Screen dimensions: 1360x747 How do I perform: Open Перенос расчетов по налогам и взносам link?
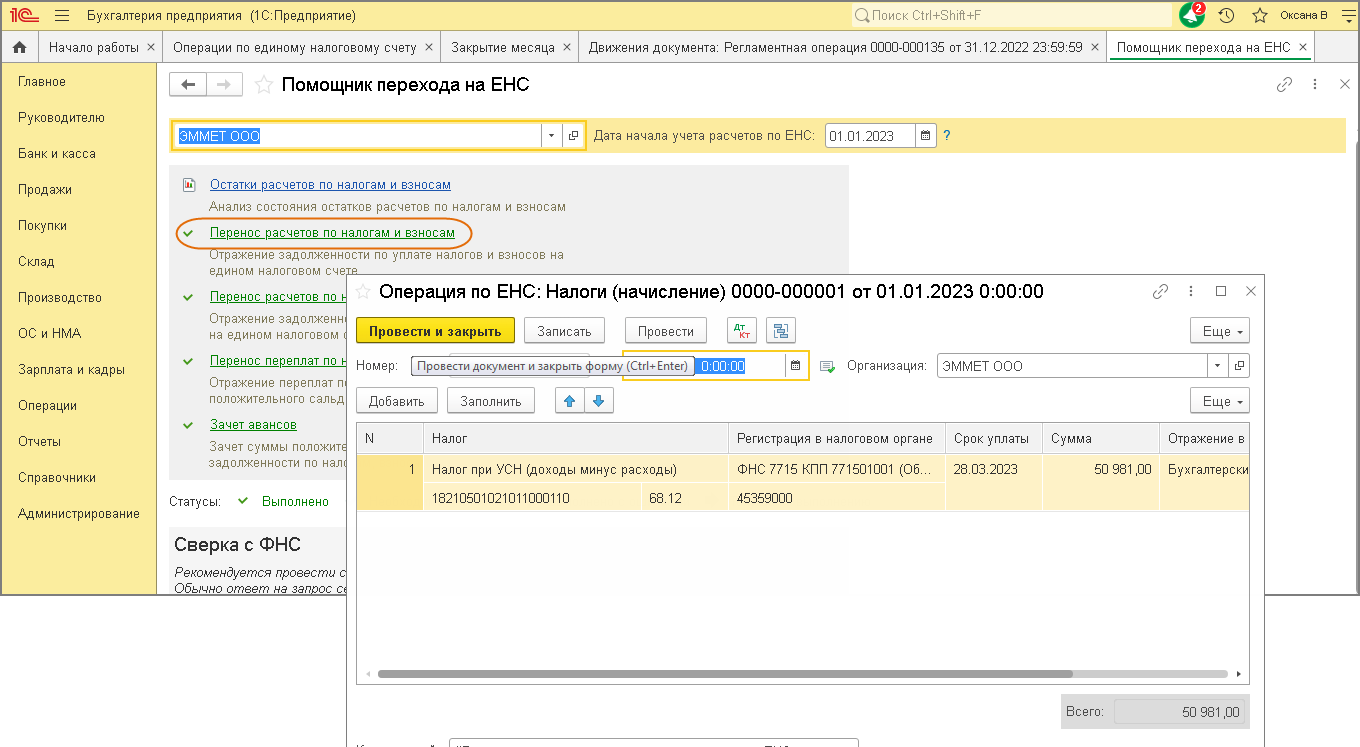coord(332,233)
